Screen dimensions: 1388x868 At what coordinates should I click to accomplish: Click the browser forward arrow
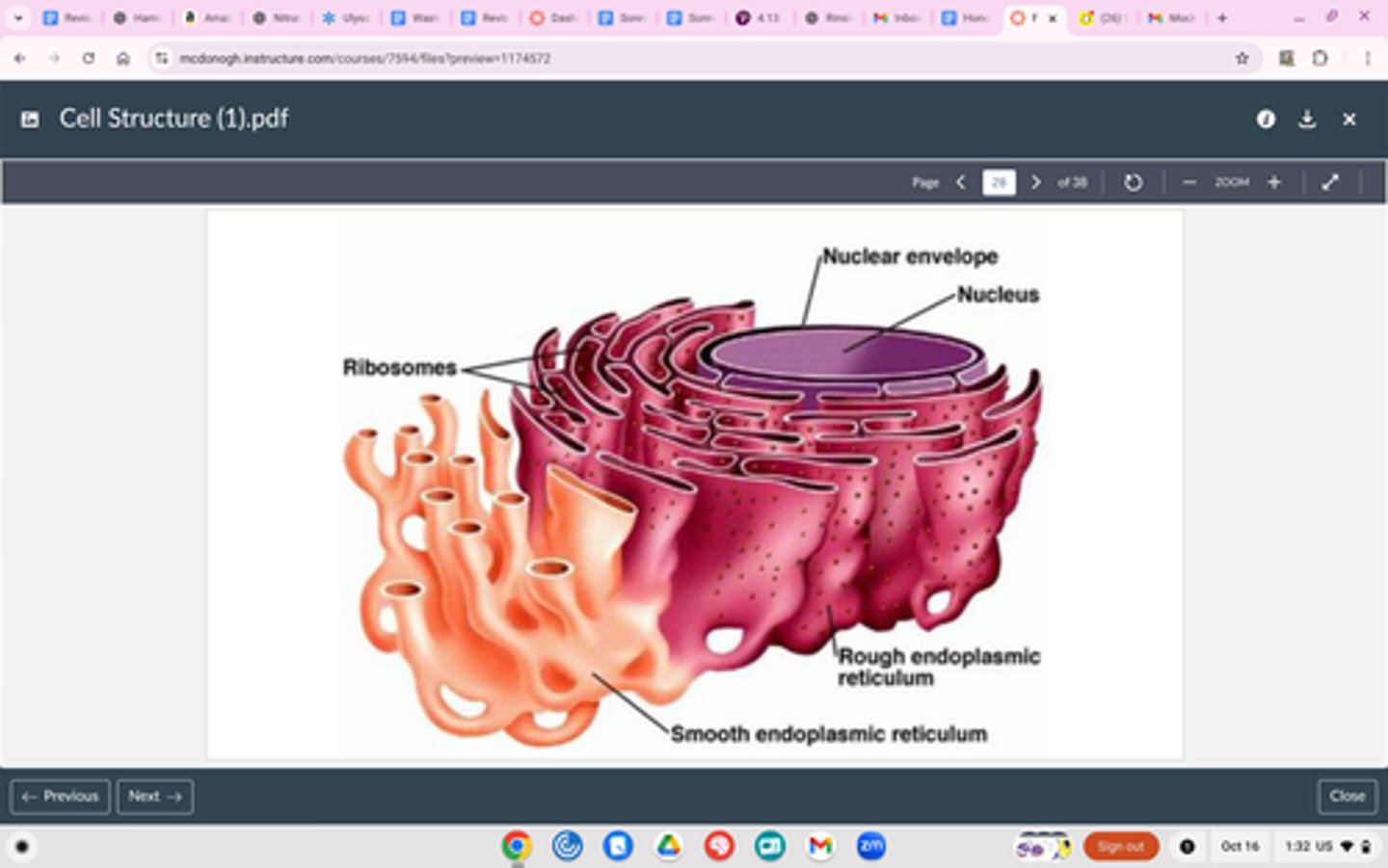54,59
